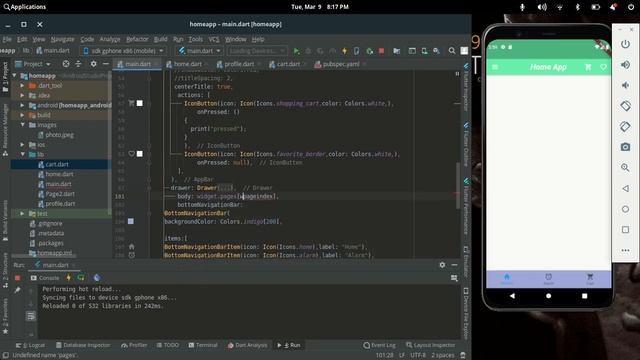Open hamburger drawer menu in Home App
The width and height of the screenshot is (640, 360).
495,67
